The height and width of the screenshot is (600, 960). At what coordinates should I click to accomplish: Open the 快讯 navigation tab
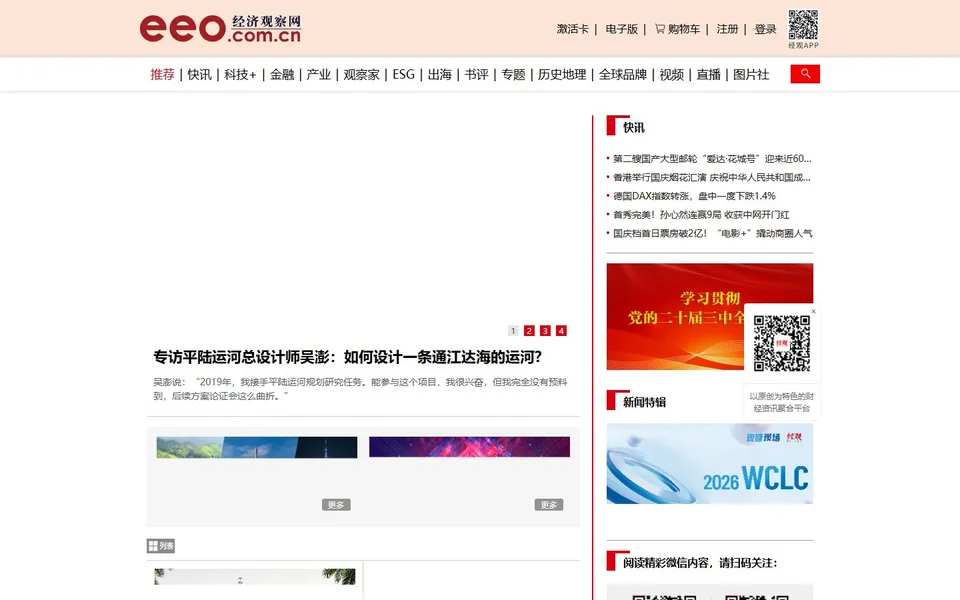pyautogui.click(x=199, y=75)
